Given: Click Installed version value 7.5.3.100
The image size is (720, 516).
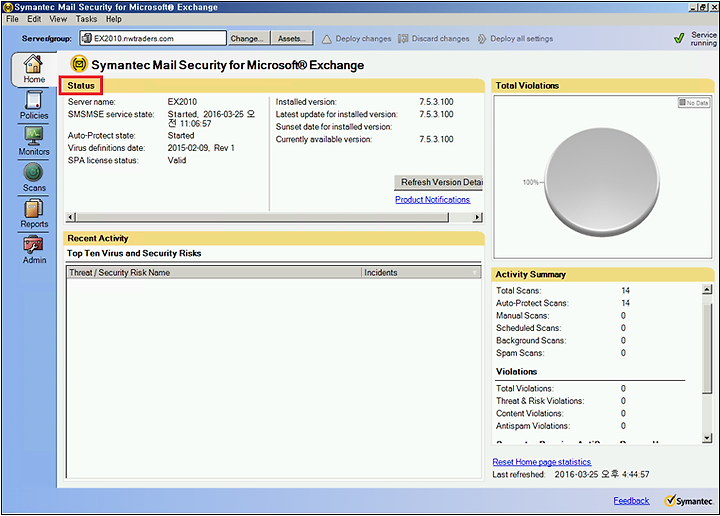Looking at the screenshot, I should pyautogui.click(x=436, y=102).
